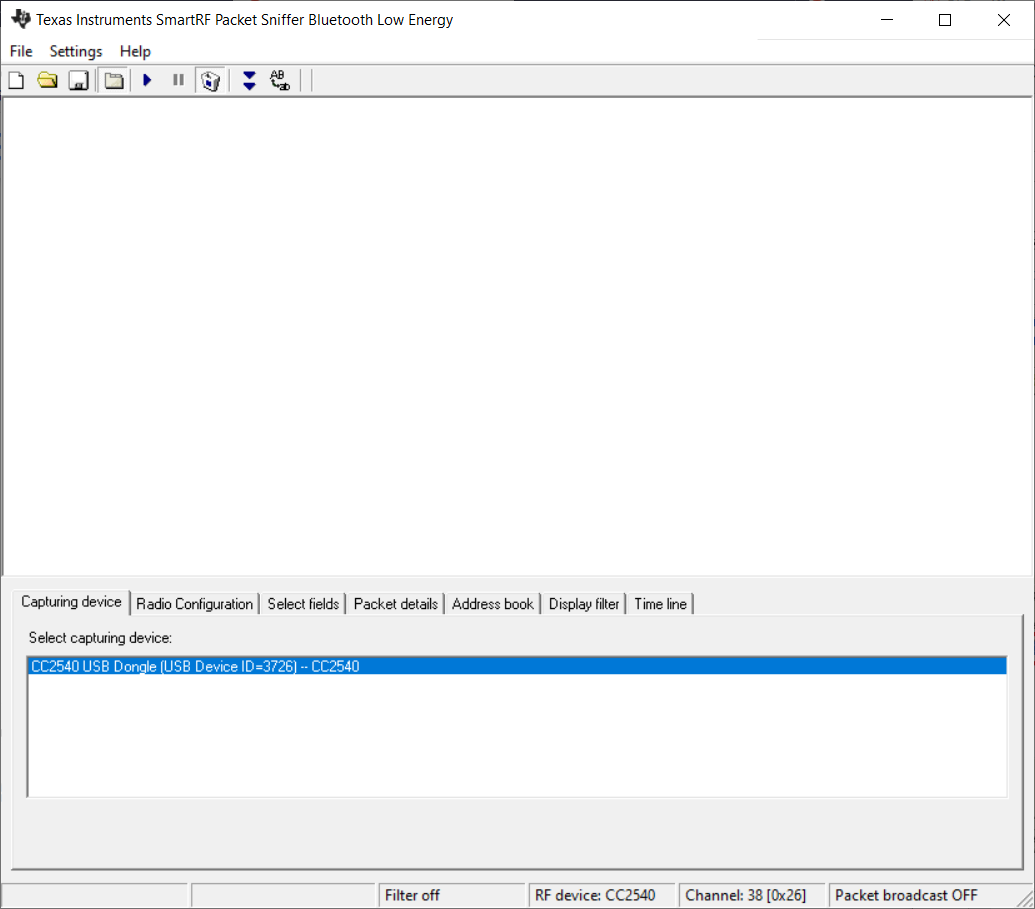Viewport: 1035px width, 909px height.
Task: View the Time line tab
Action: pos(660,604)
